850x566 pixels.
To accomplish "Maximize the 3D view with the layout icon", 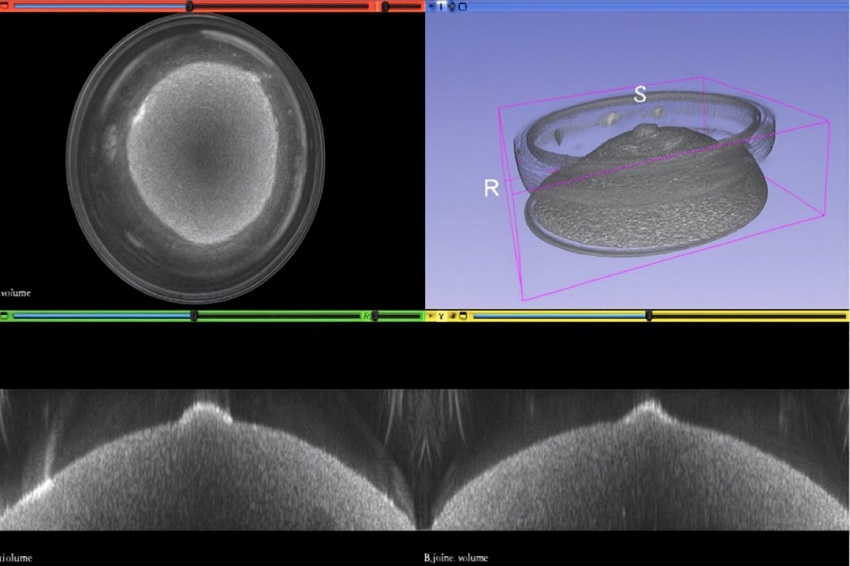I will point(462,6).
